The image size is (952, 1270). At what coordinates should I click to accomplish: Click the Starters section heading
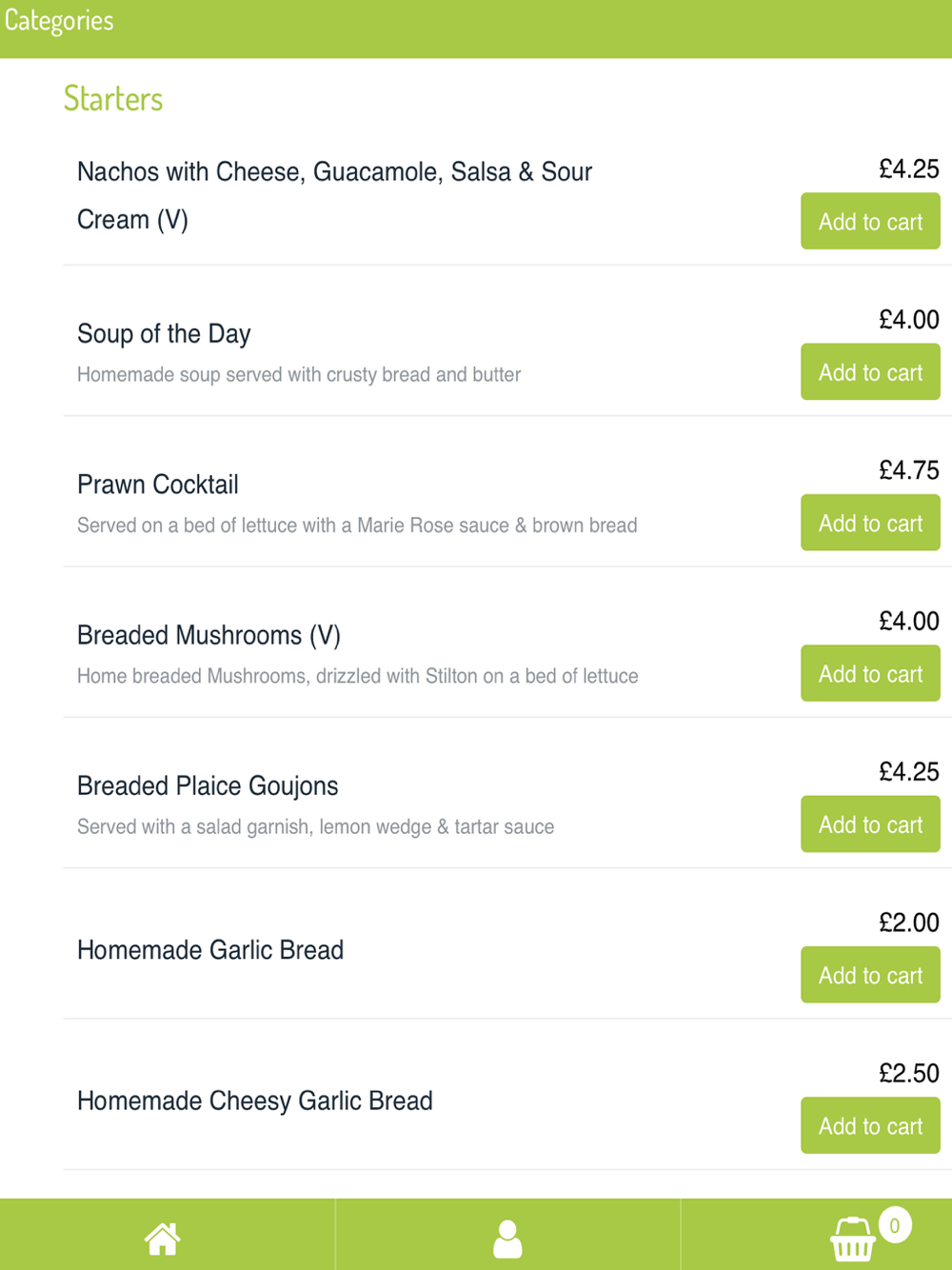point(113,99)
